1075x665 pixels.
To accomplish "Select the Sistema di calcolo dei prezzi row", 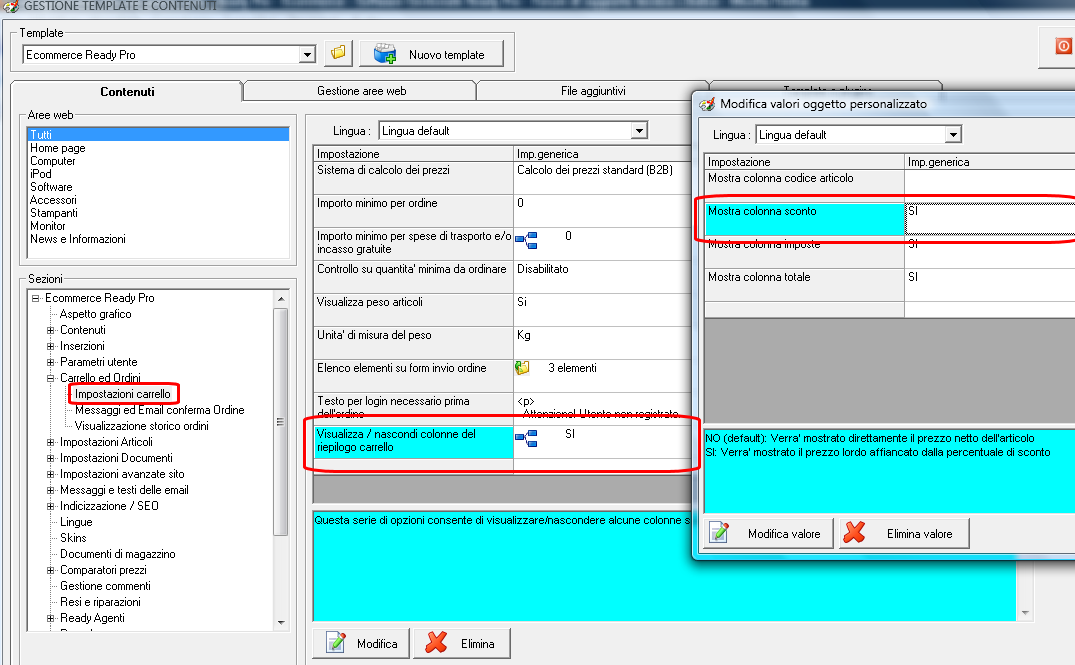I will tap(502, 178).
